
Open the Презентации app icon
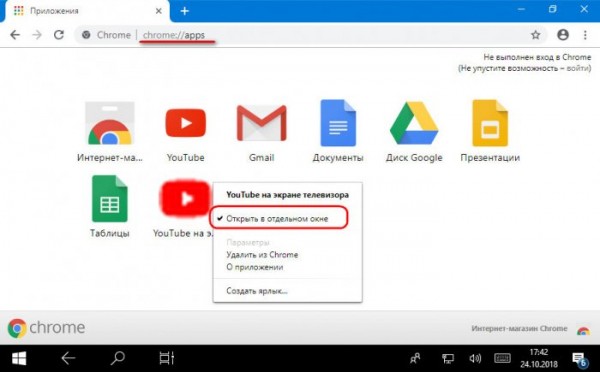pyautogui.click(x=490, y=123)
